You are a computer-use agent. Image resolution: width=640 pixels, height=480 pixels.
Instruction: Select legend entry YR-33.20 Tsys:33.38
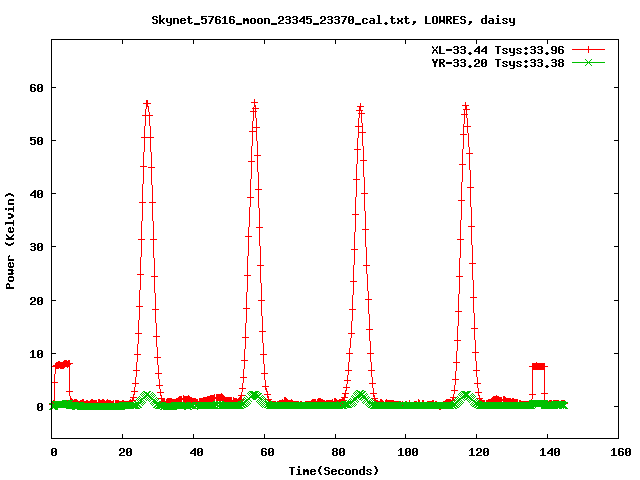[498, 63]
